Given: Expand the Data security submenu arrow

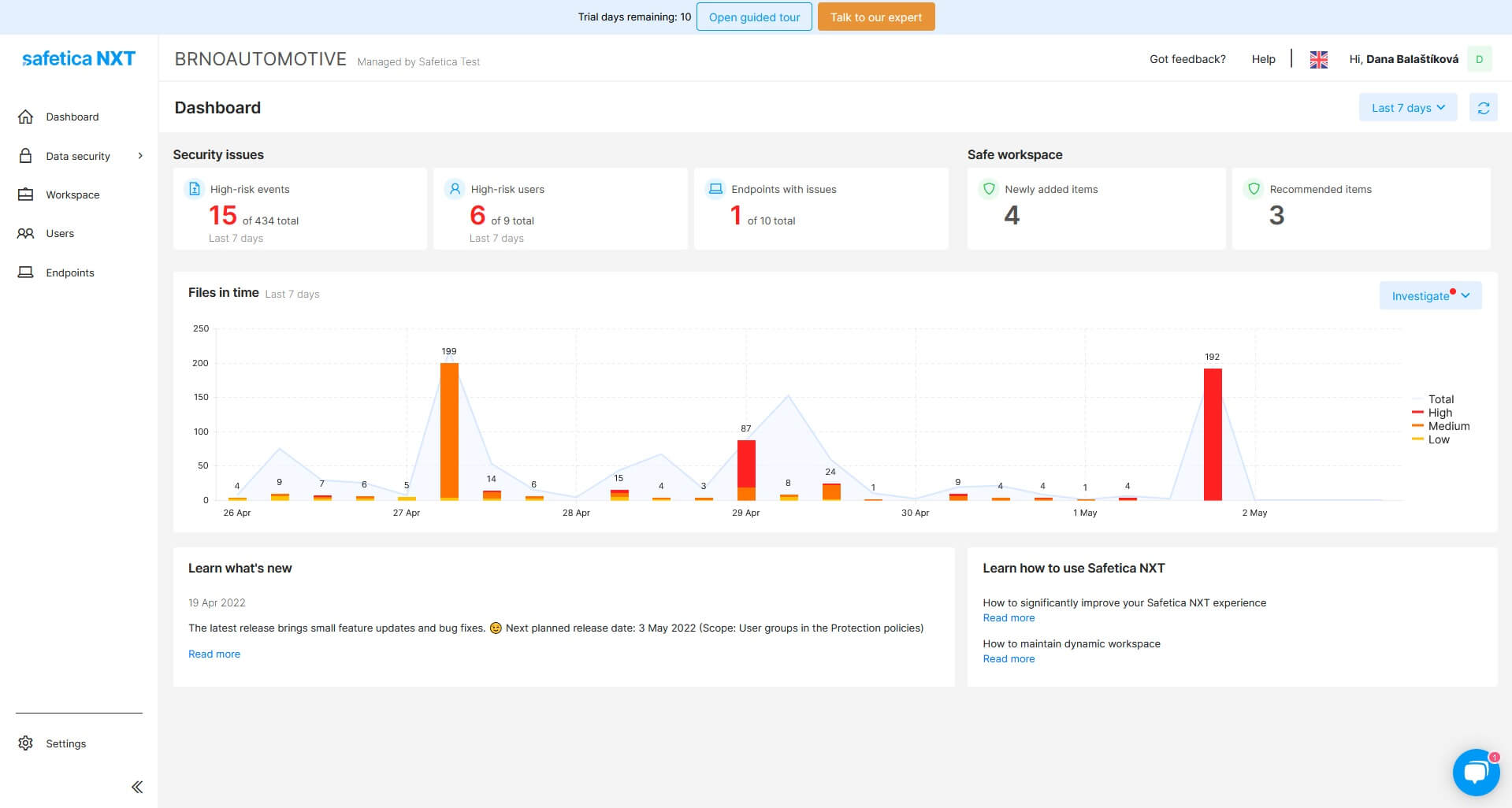Looking at the screenshot, I should (140, 155).
